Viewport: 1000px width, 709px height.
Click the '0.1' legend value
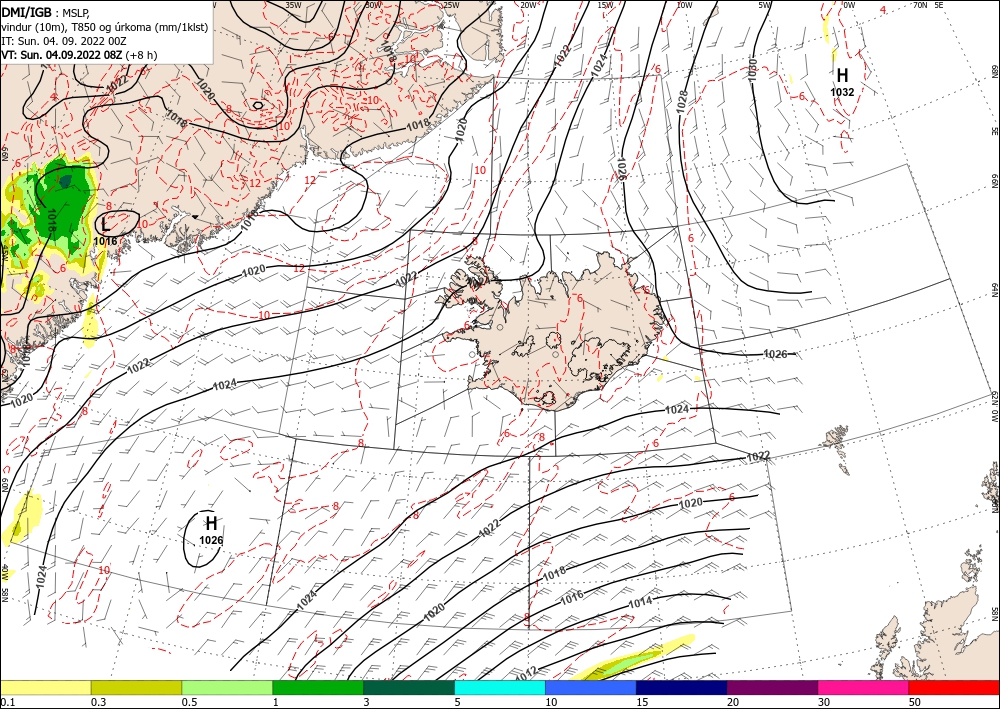pos(6,702)
